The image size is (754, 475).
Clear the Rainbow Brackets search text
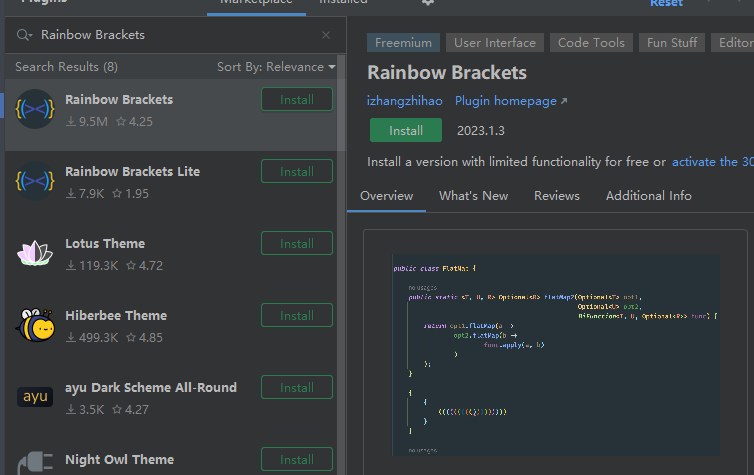(326, 35)
